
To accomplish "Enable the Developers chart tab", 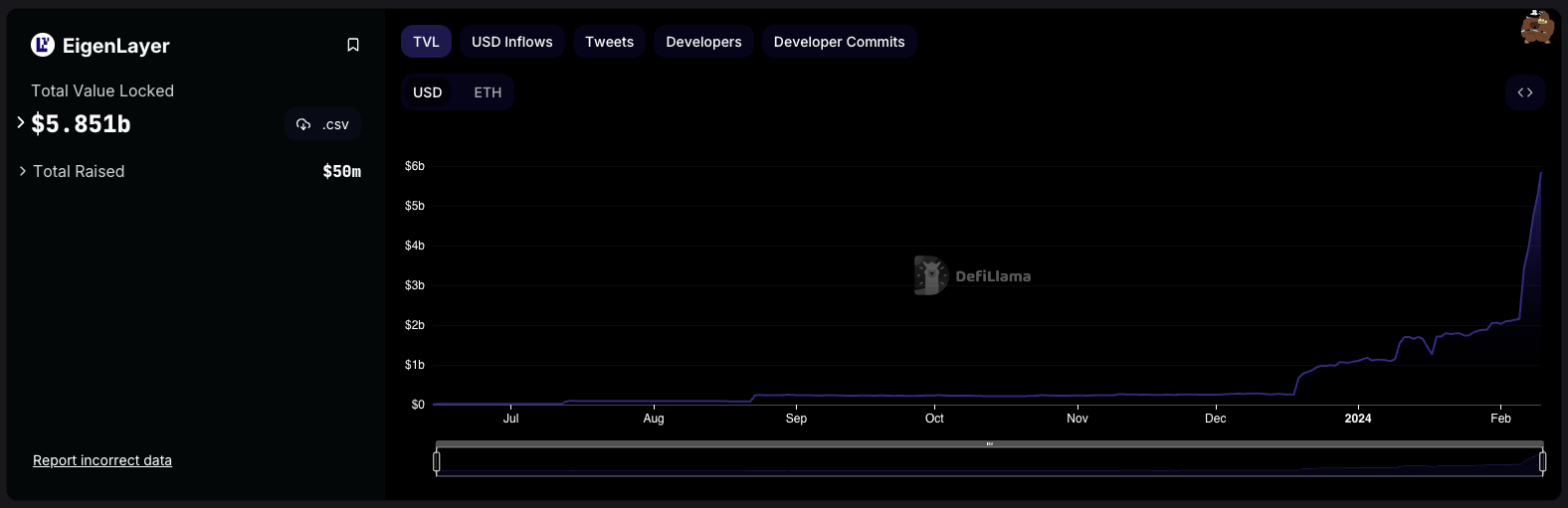I will click(x=704, y=42).
